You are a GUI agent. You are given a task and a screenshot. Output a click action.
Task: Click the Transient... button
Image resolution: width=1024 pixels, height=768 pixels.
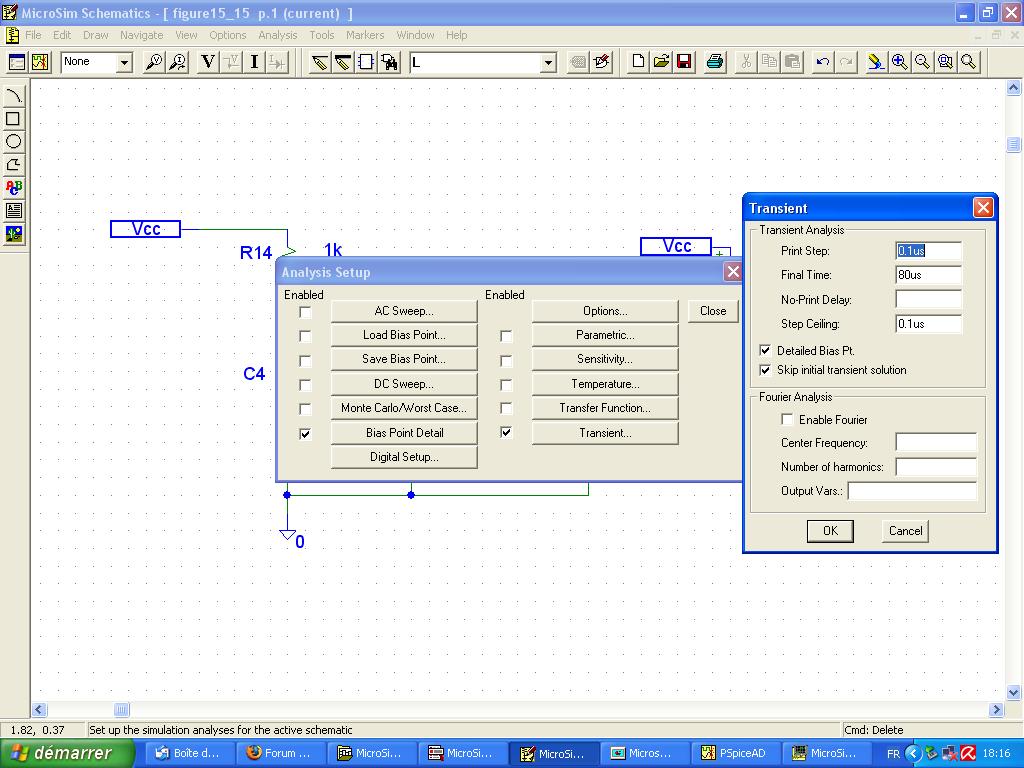[605, 433]
